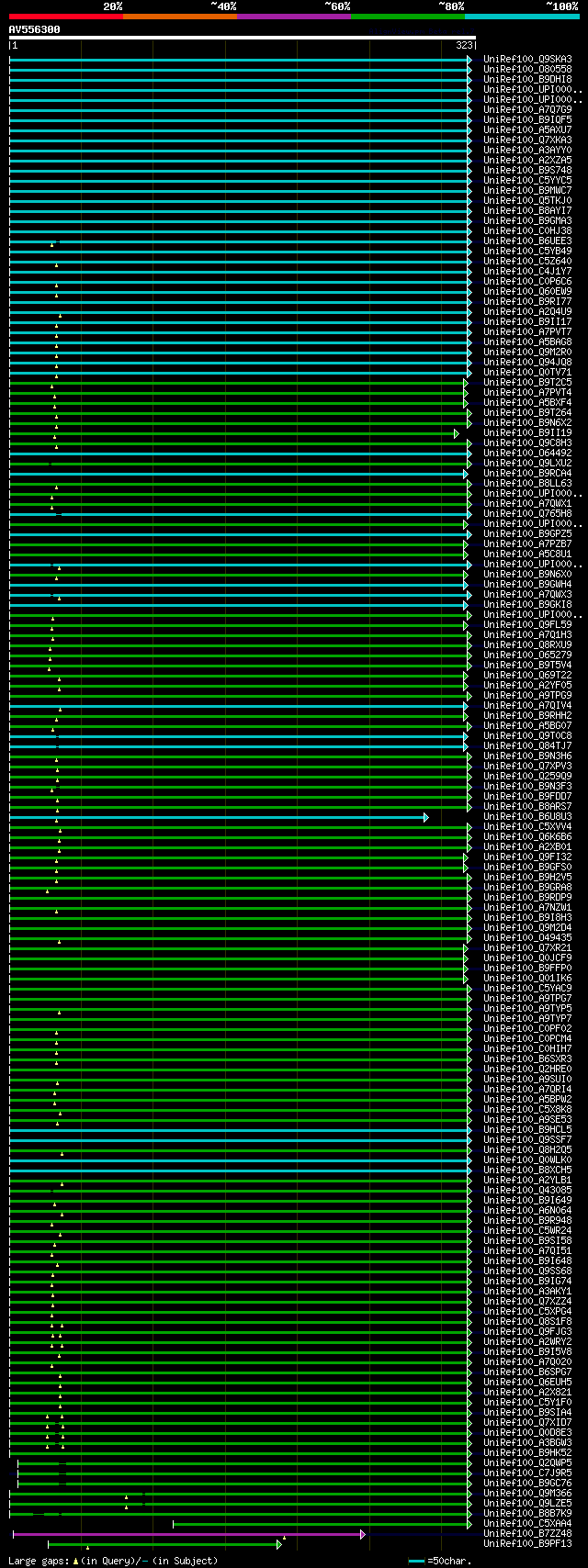Click the green arrowhead ending the B9PF13 alignment

coord(278,1544)
